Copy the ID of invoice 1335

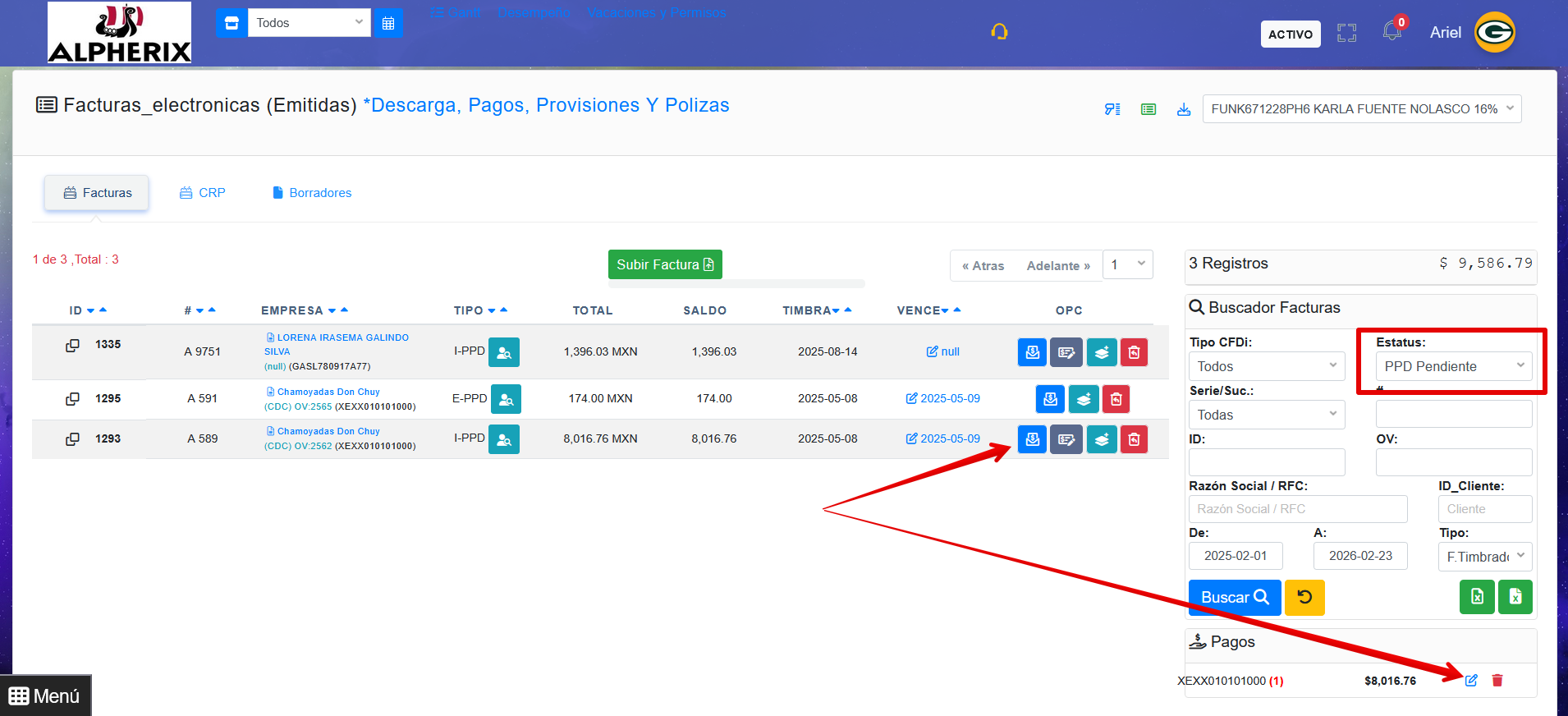click(x=73, y=346)
